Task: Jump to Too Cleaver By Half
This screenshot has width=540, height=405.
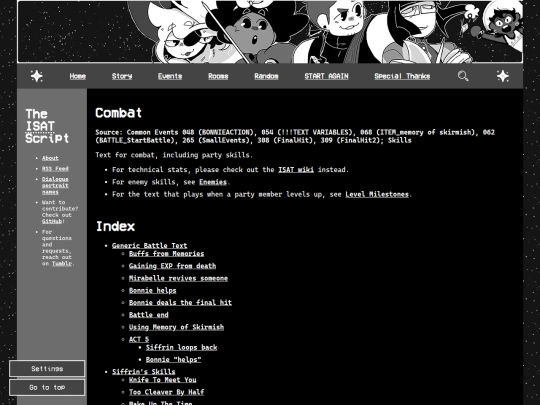Action: tap(166, 392)
